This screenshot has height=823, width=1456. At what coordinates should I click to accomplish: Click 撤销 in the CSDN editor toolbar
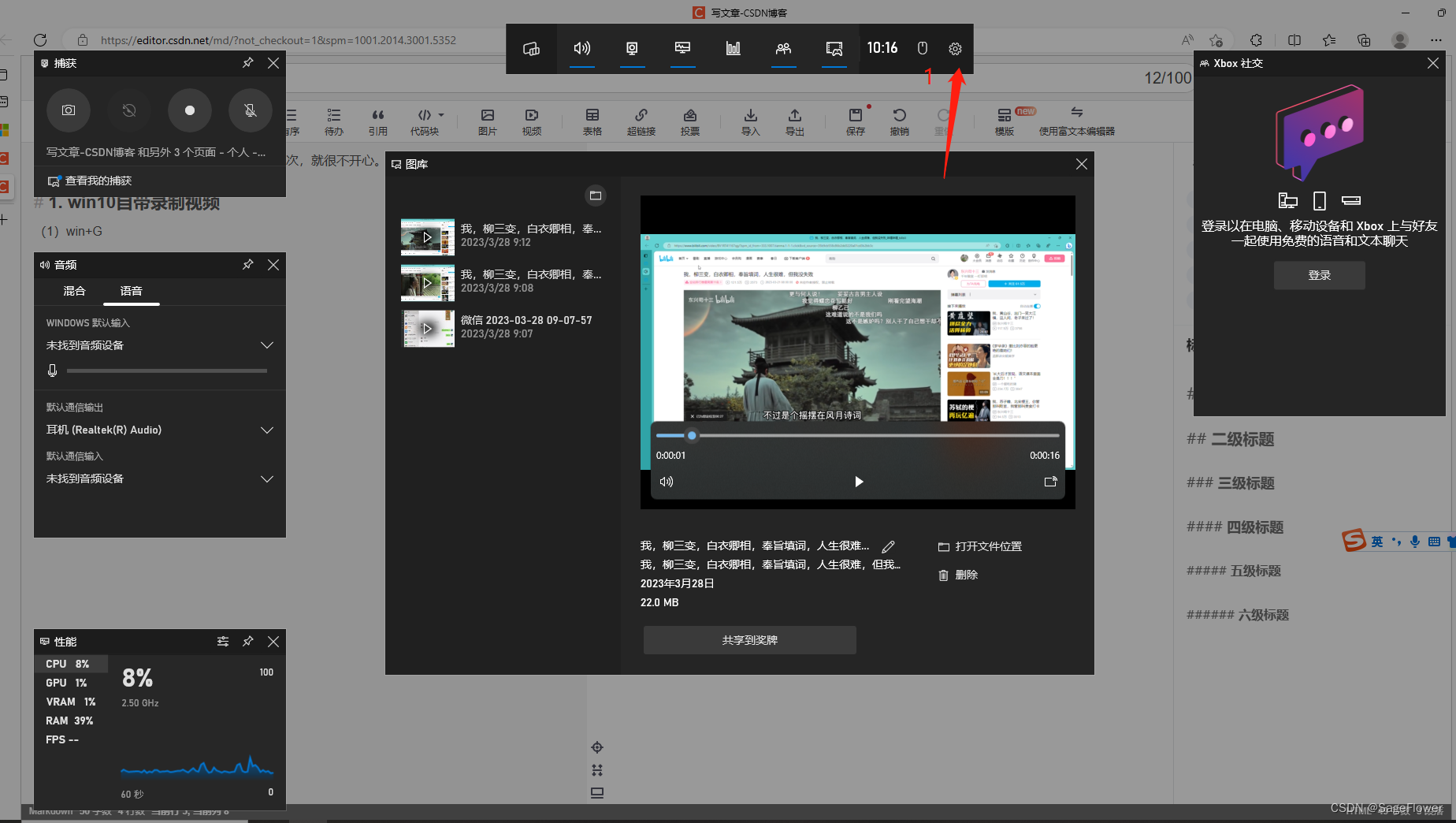(900, 122)
